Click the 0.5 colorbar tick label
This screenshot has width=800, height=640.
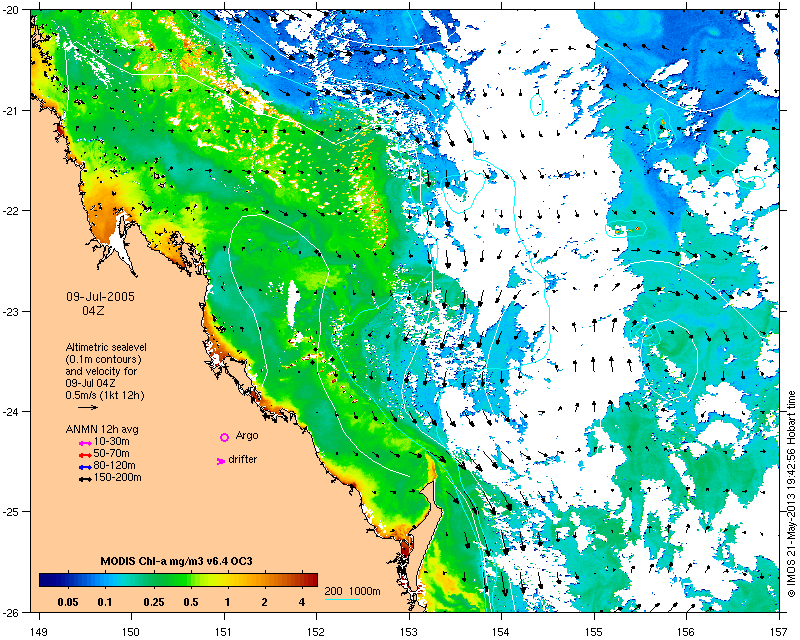[x=191, y=602]
